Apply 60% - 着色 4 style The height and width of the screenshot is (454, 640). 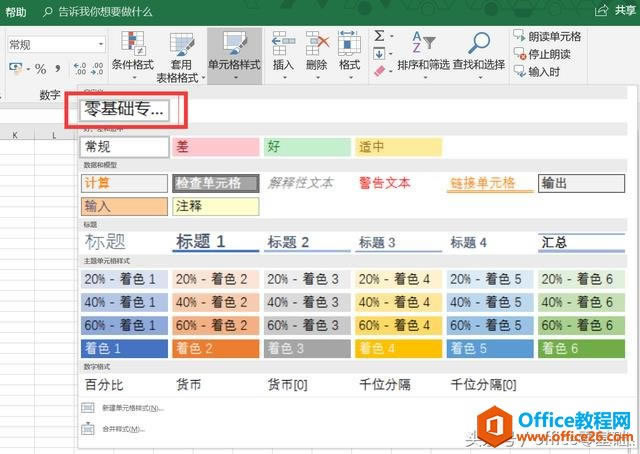pyautogui.click(x=398, y=325)
